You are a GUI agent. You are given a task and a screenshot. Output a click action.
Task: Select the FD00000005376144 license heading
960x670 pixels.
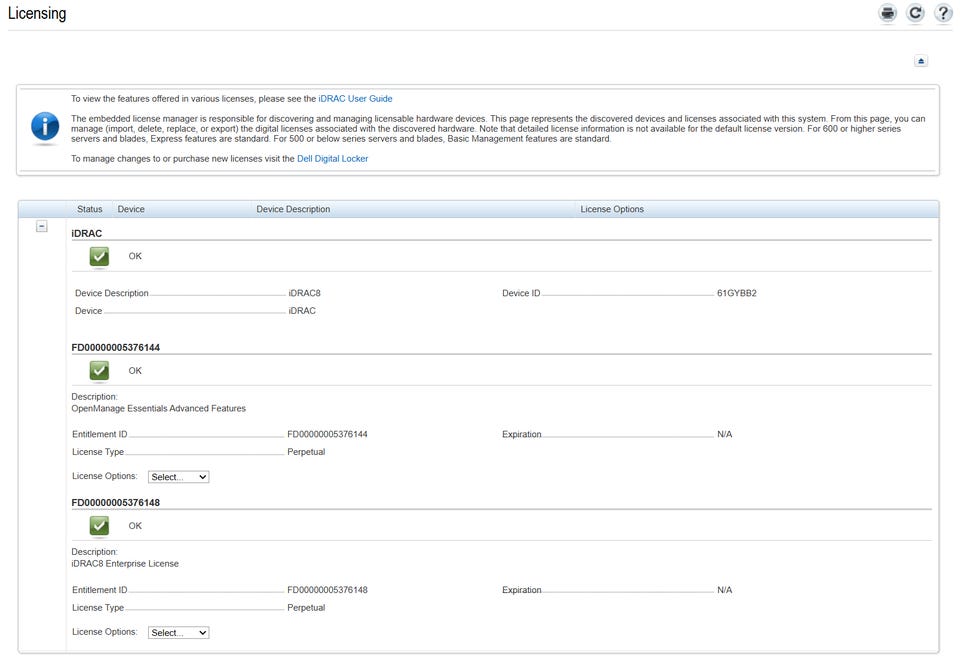tap(116, 347)
